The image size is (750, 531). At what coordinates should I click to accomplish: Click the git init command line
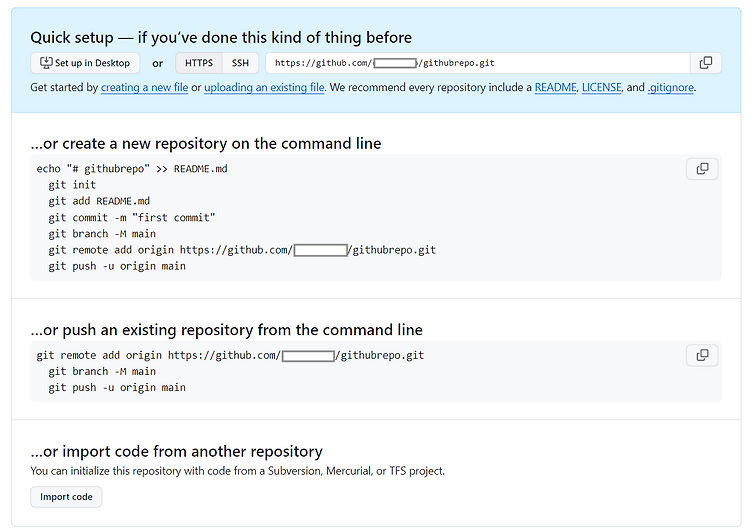72,185
